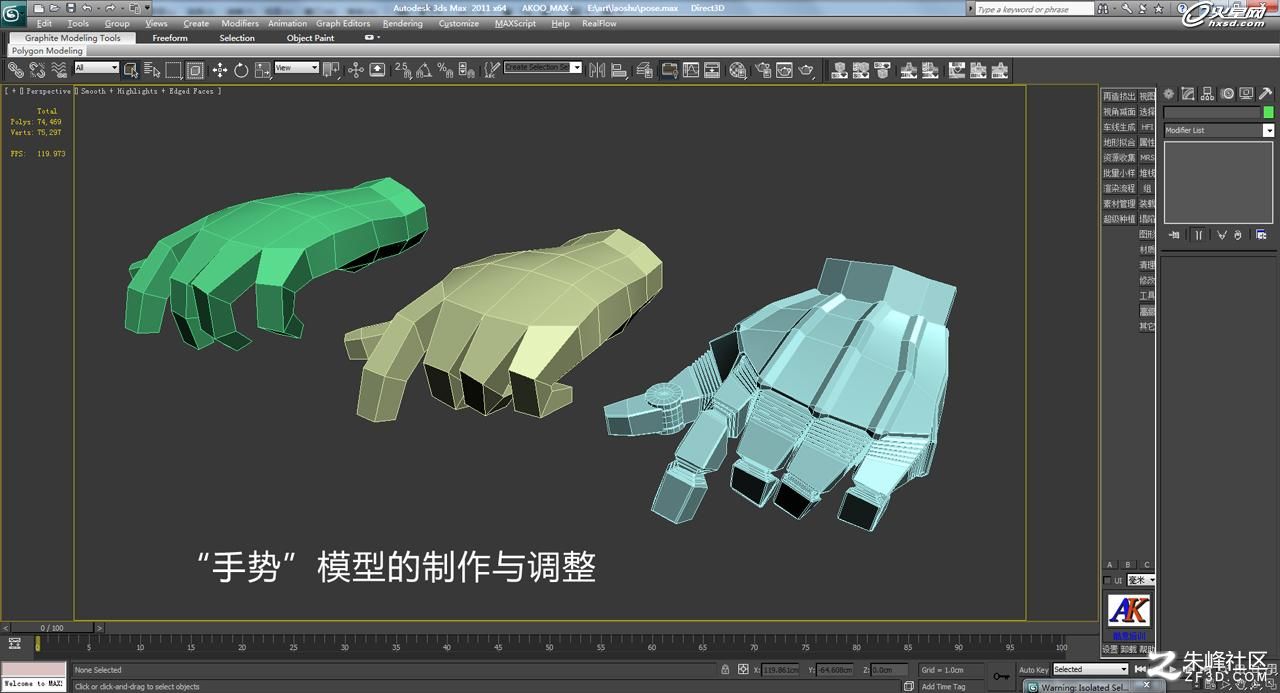Click the 素材管理 script button
This screenshot has width=1280, height=693.
1119,203
